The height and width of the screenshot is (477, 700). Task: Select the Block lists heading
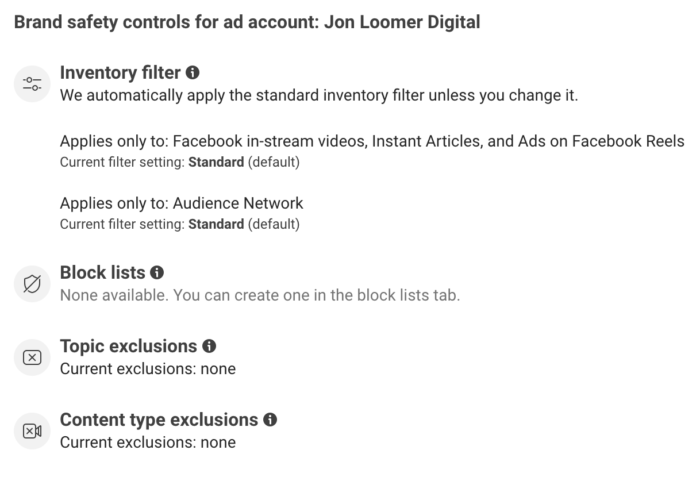click(103, 272)
